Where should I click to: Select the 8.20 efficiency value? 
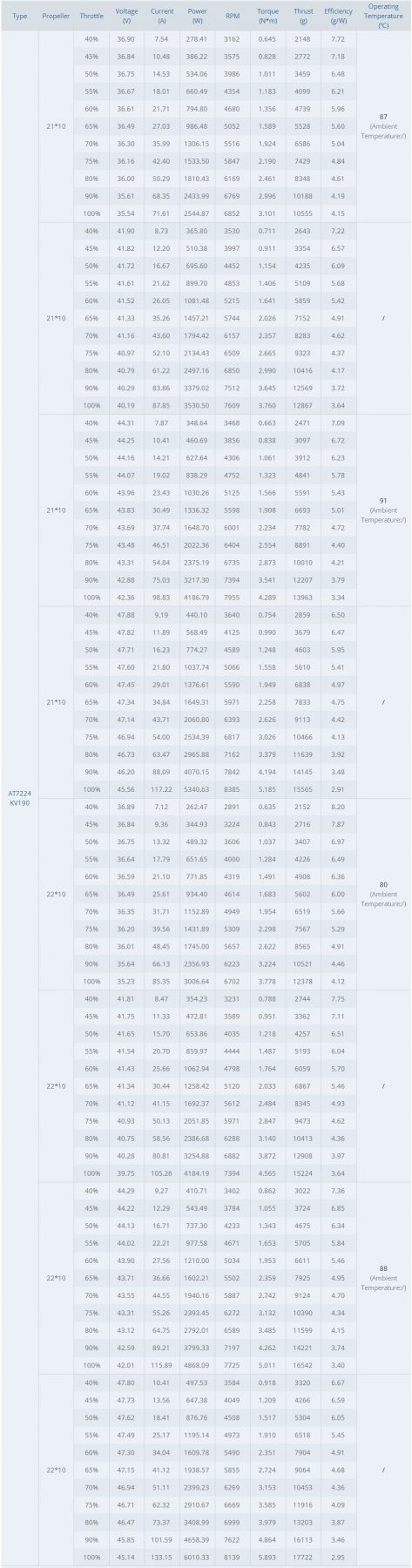pos(338,807)
